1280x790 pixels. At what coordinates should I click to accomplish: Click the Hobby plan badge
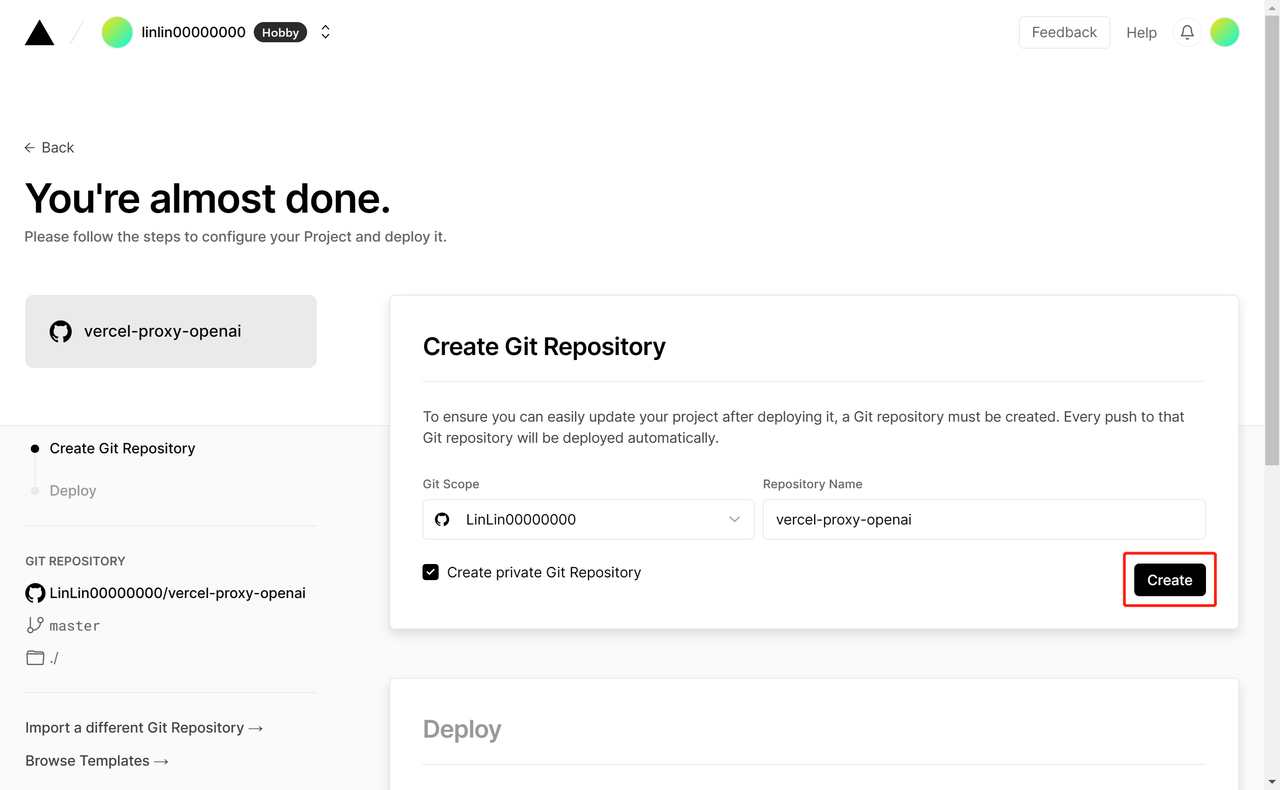pyautogui.click(x=280, y=32)
